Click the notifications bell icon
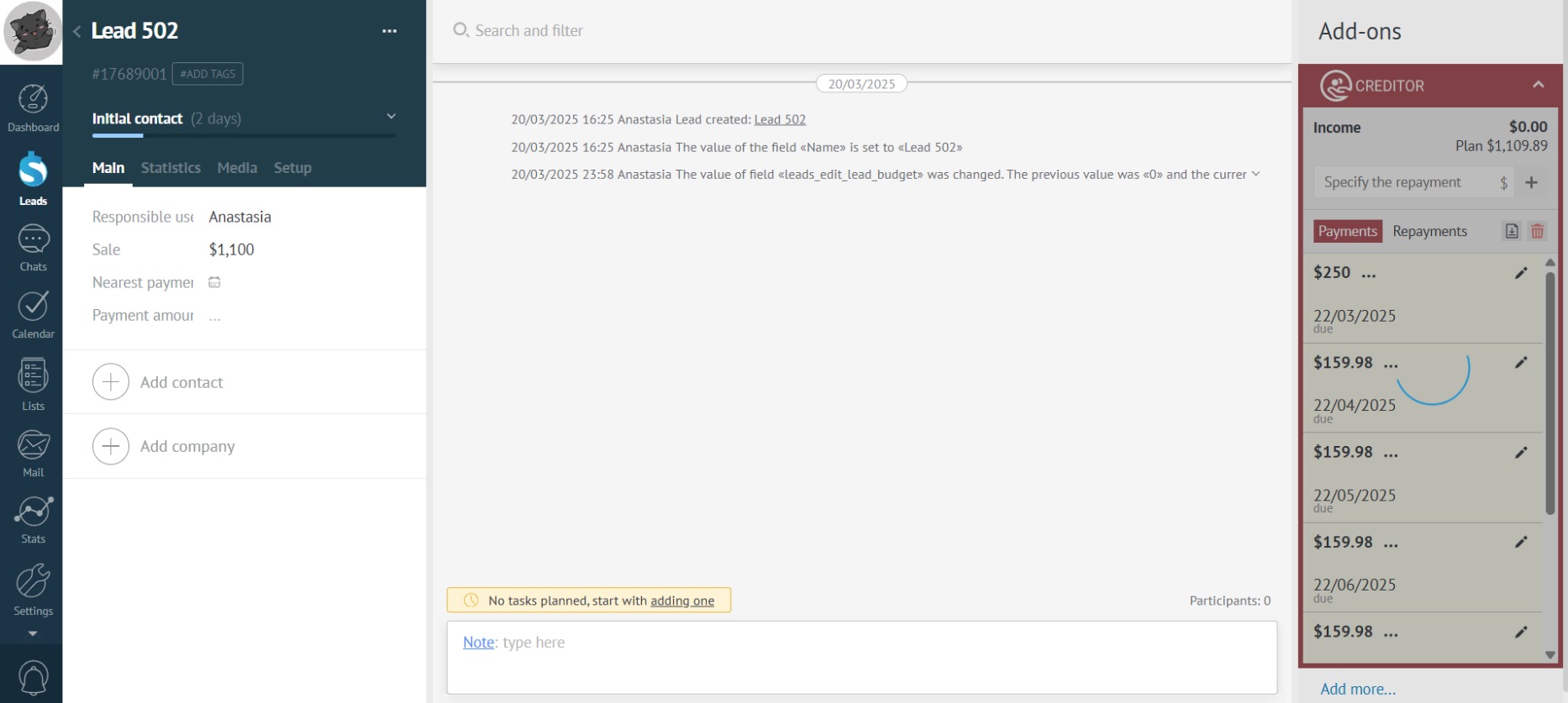The height and width of the screenshot is (703, 1568). (x=33, y=678)
